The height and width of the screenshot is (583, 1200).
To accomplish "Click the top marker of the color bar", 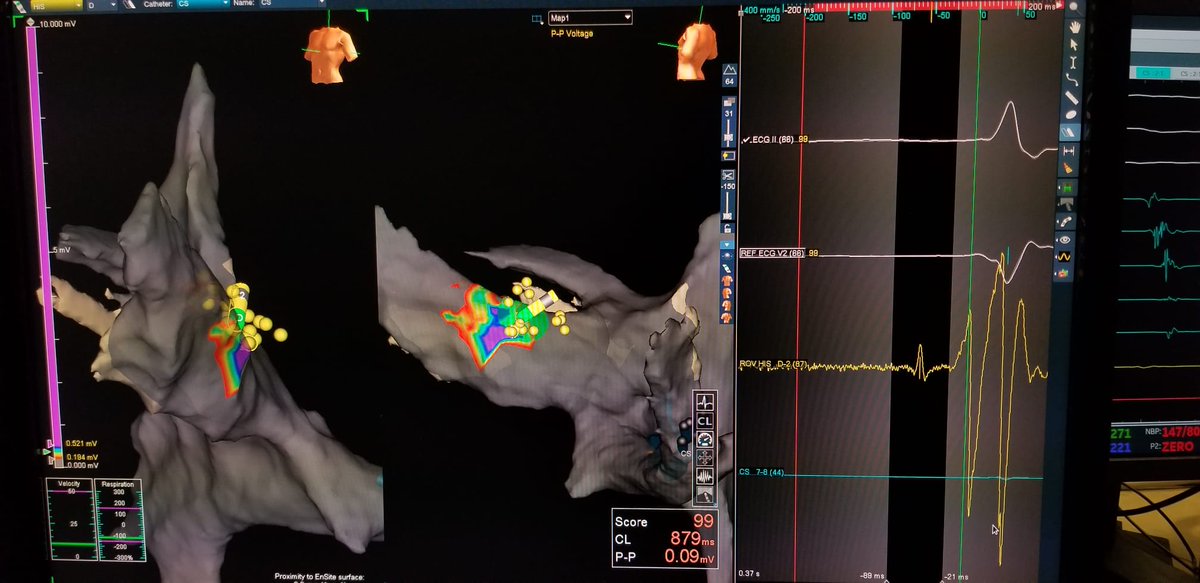I will [31, 21].
